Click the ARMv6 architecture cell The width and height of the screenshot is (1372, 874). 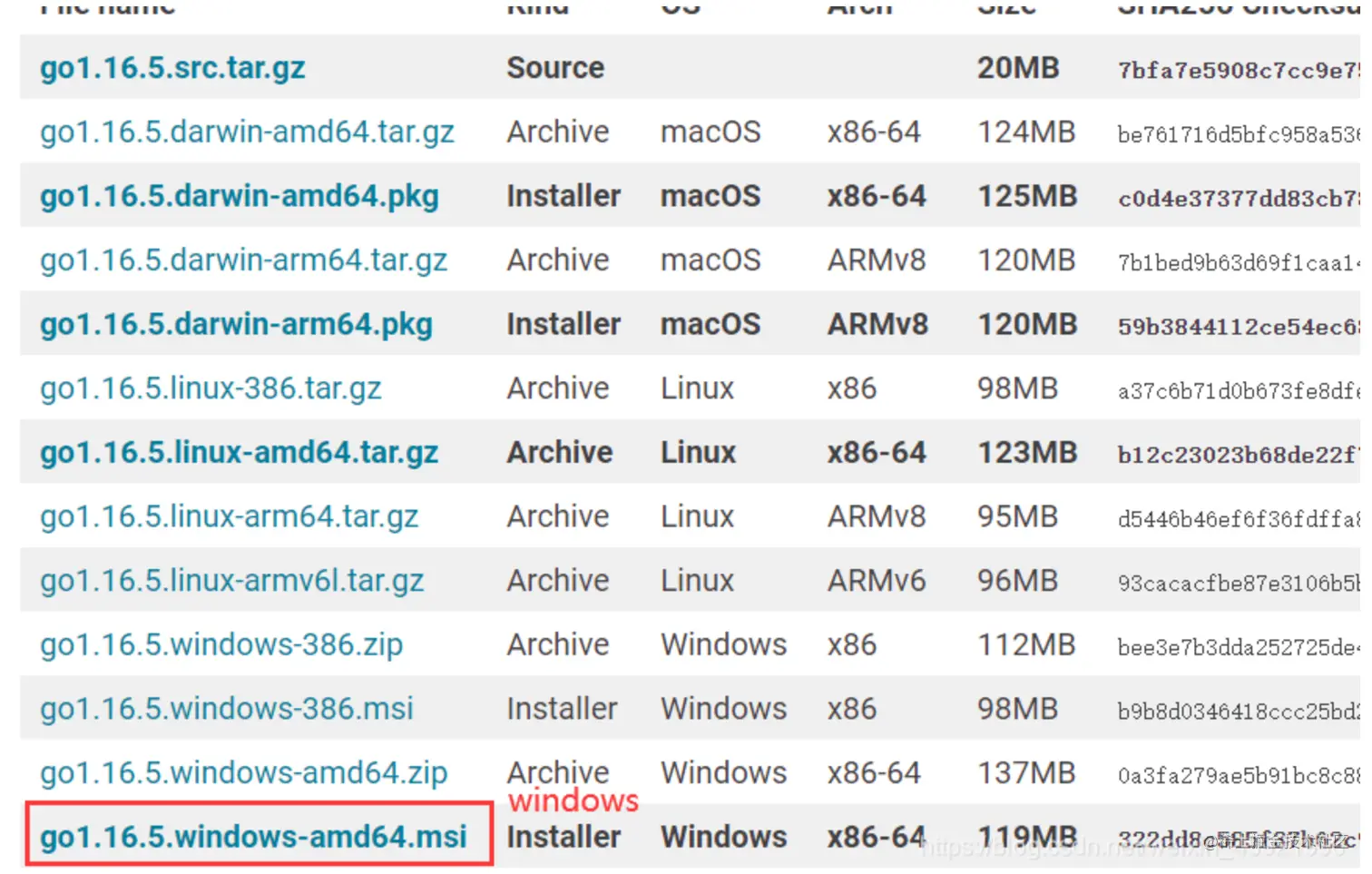point(877,581)
